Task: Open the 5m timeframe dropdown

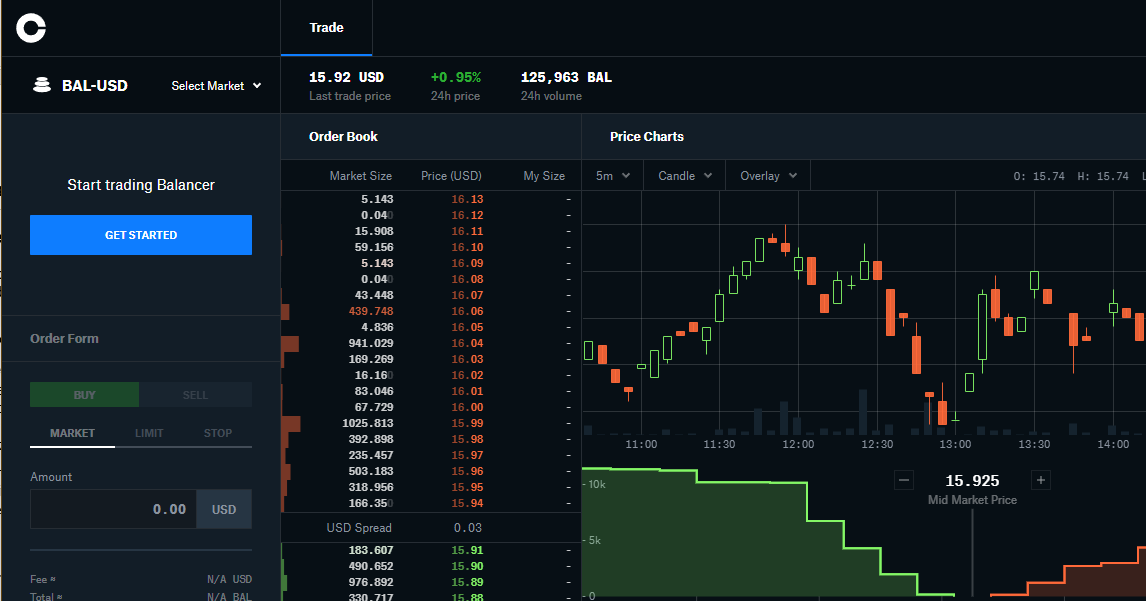Action: coord(612,174)
